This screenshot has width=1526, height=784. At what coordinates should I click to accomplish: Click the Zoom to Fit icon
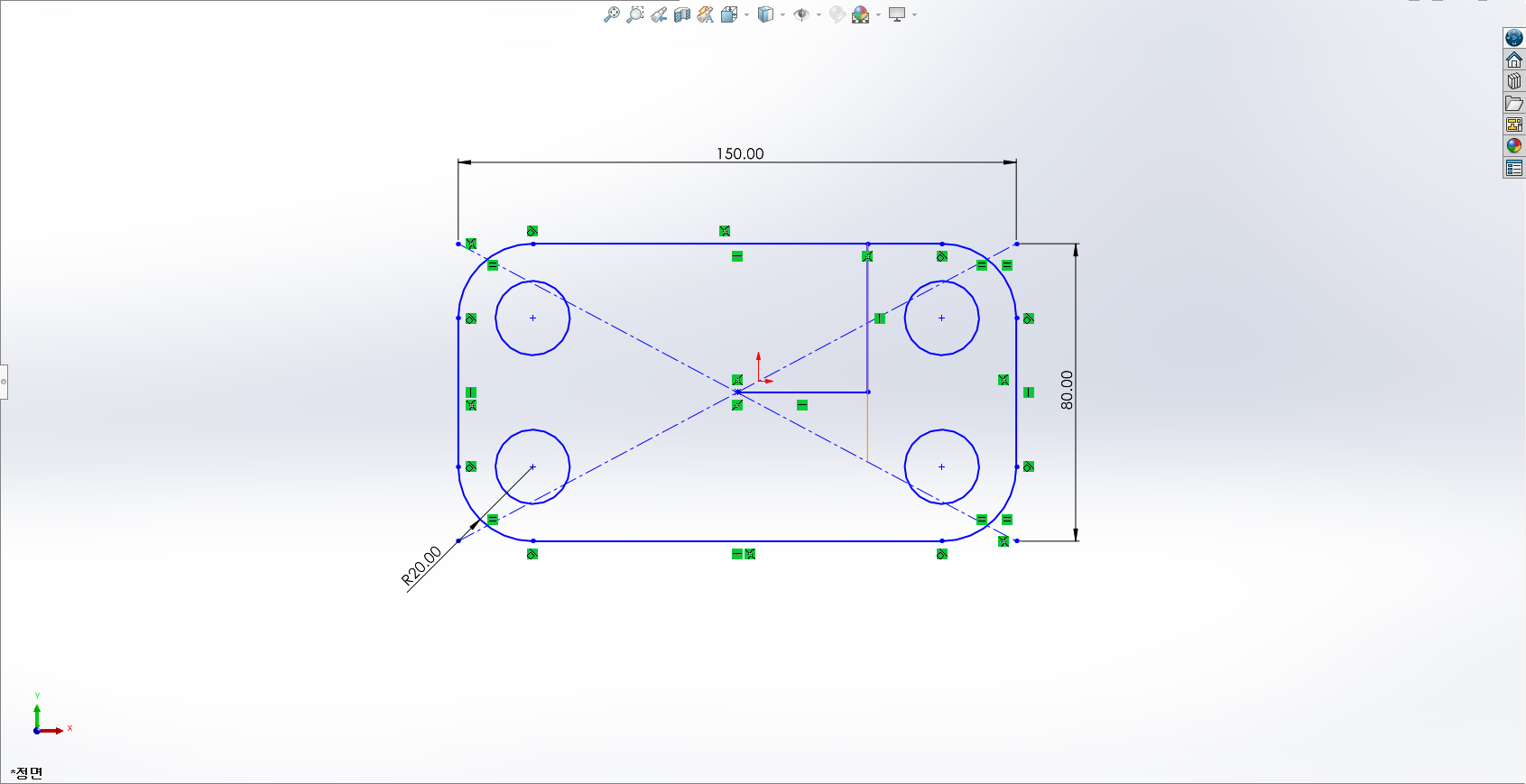pyautogui.click(x=612, y=14)
